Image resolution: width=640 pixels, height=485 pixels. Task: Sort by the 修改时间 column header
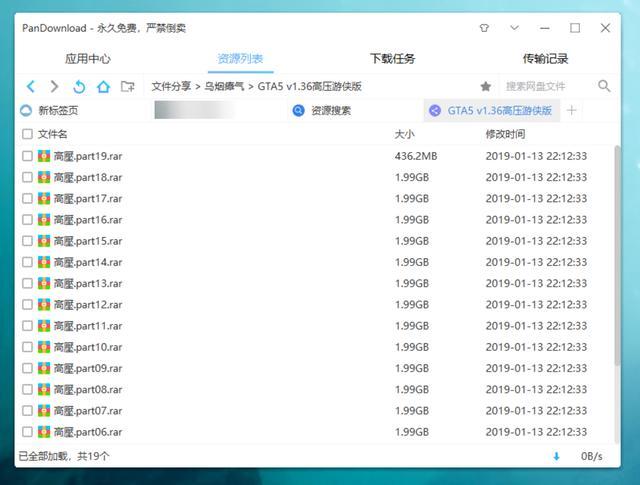[x=505, y=134]
